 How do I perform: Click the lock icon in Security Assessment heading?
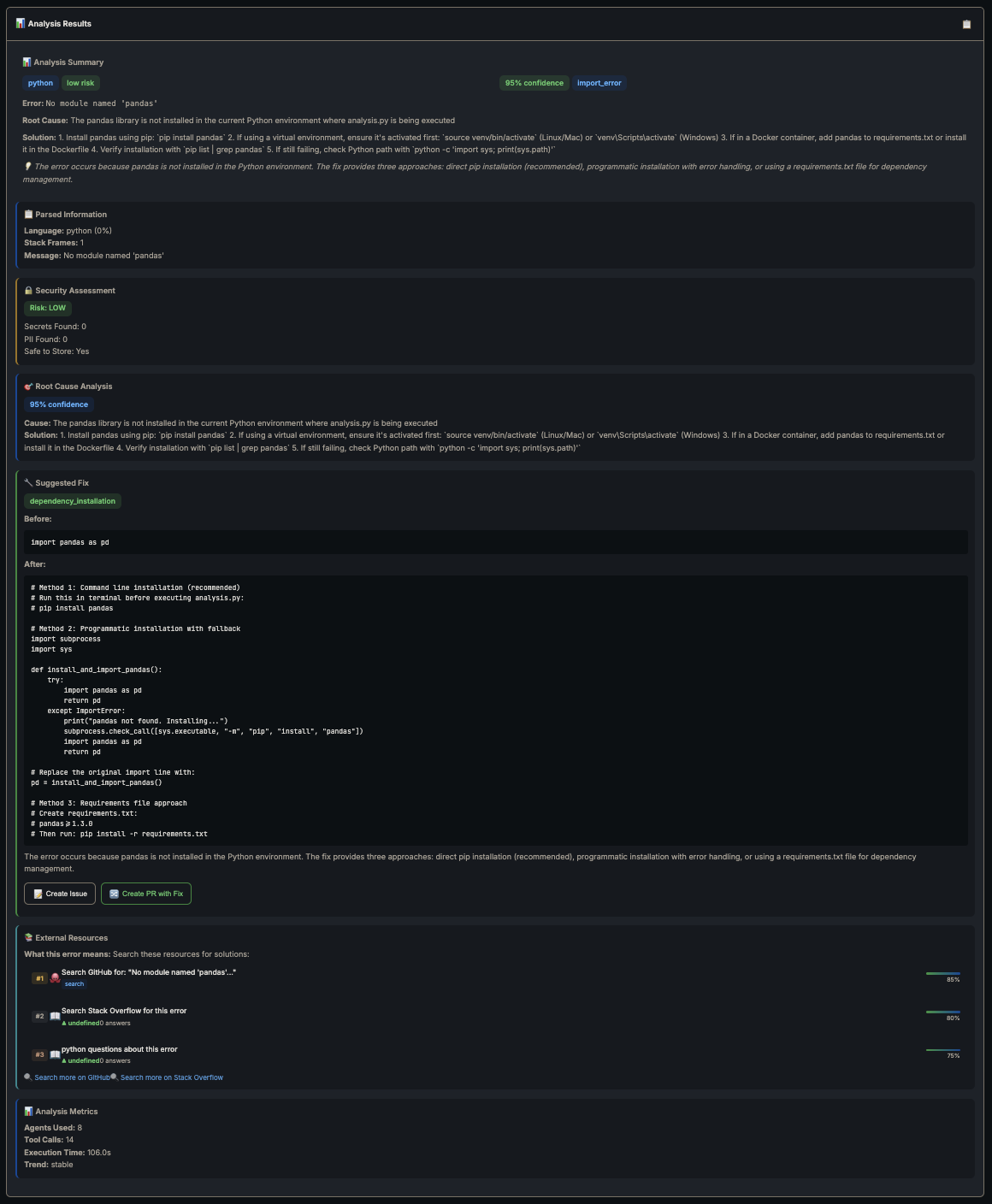pos(28,291)
